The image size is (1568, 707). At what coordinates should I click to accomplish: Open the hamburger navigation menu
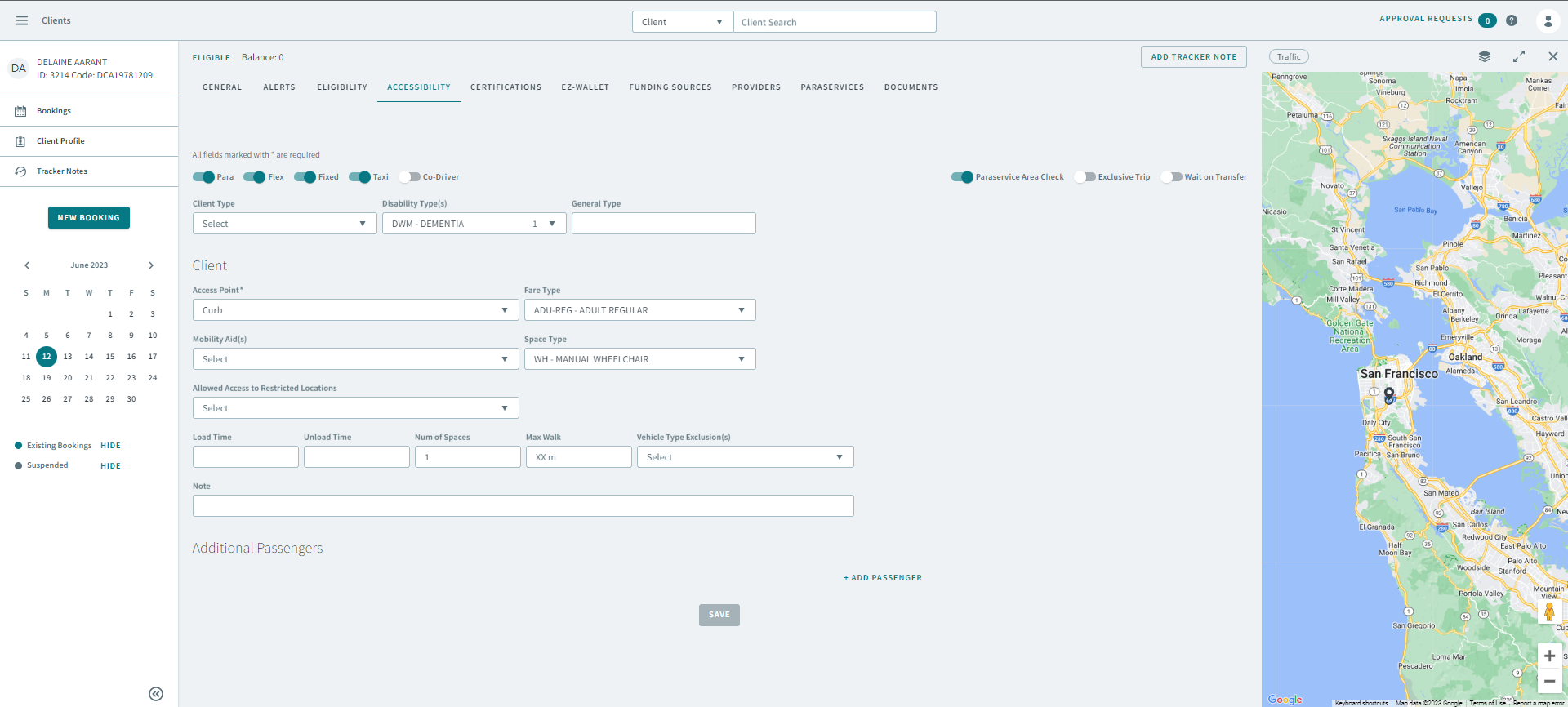click(22, 20)
